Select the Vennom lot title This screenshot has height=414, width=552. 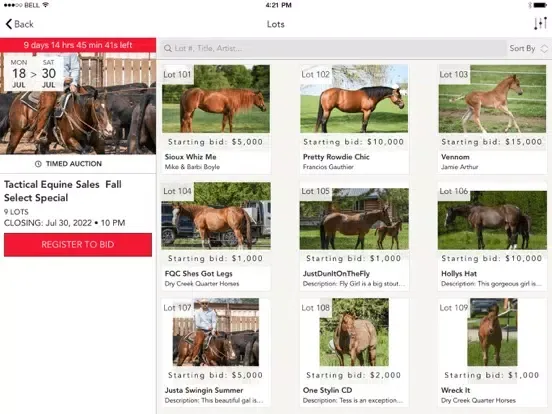(455, 157)
